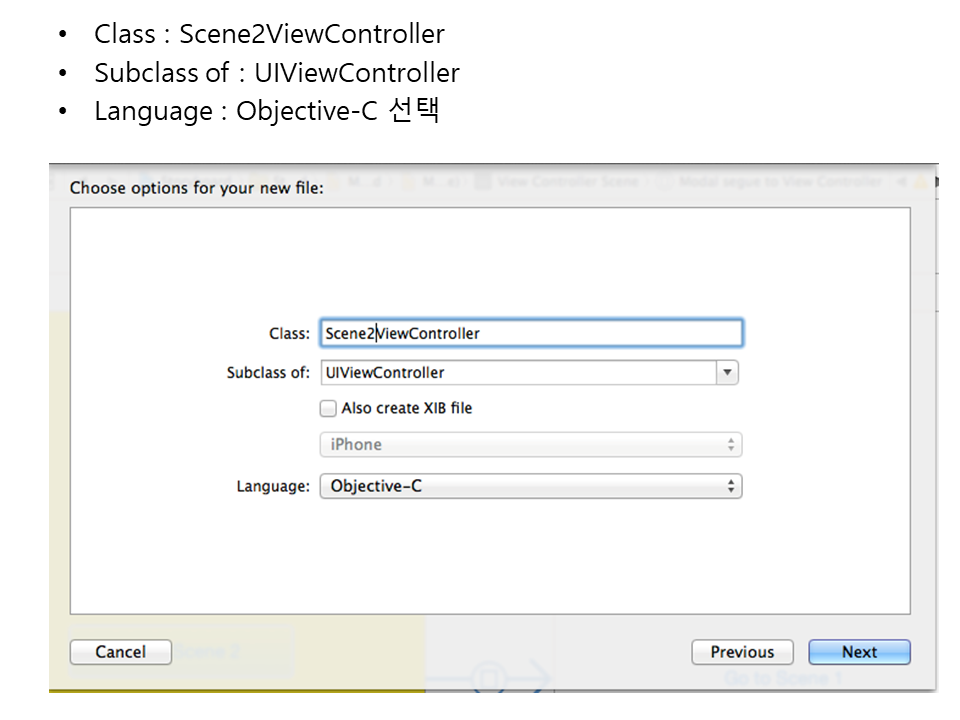The height and width of the screenshot is (720, 960).
Task: Click the "Subclass of:" field label
Action: pyautogui.click(x=268, y=373)
